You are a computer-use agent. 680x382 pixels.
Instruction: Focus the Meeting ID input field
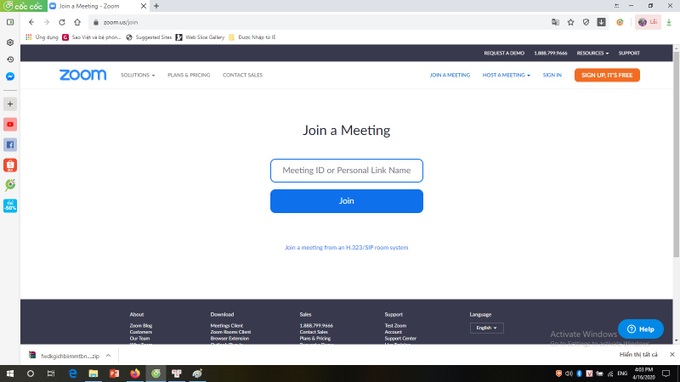[x=347, y=170]
